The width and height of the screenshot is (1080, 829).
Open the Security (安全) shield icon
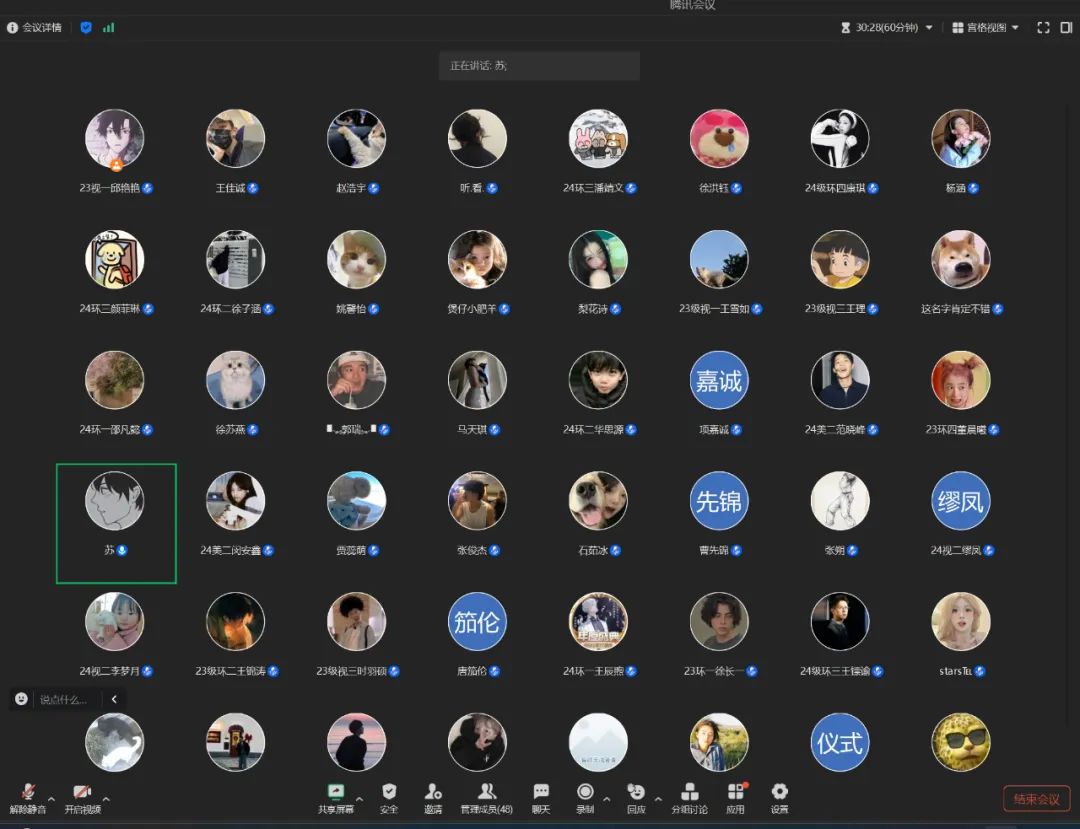coord(389,796)
